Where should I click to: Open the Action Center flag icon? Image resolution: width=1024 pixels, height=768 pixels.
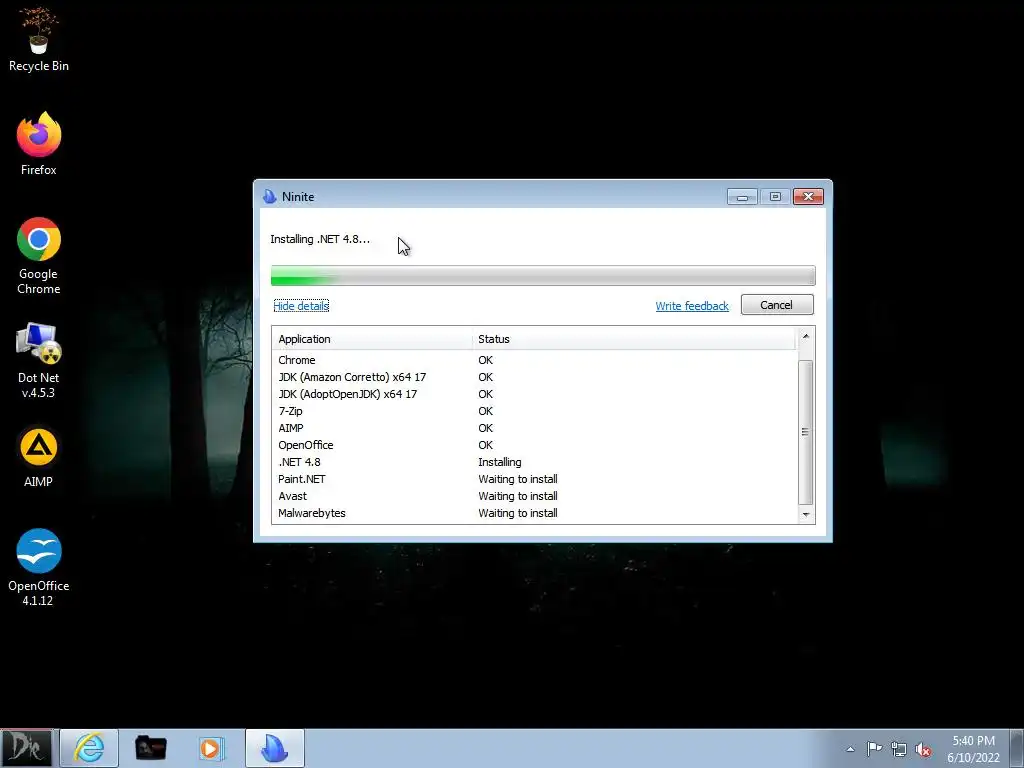coord(874,748)
